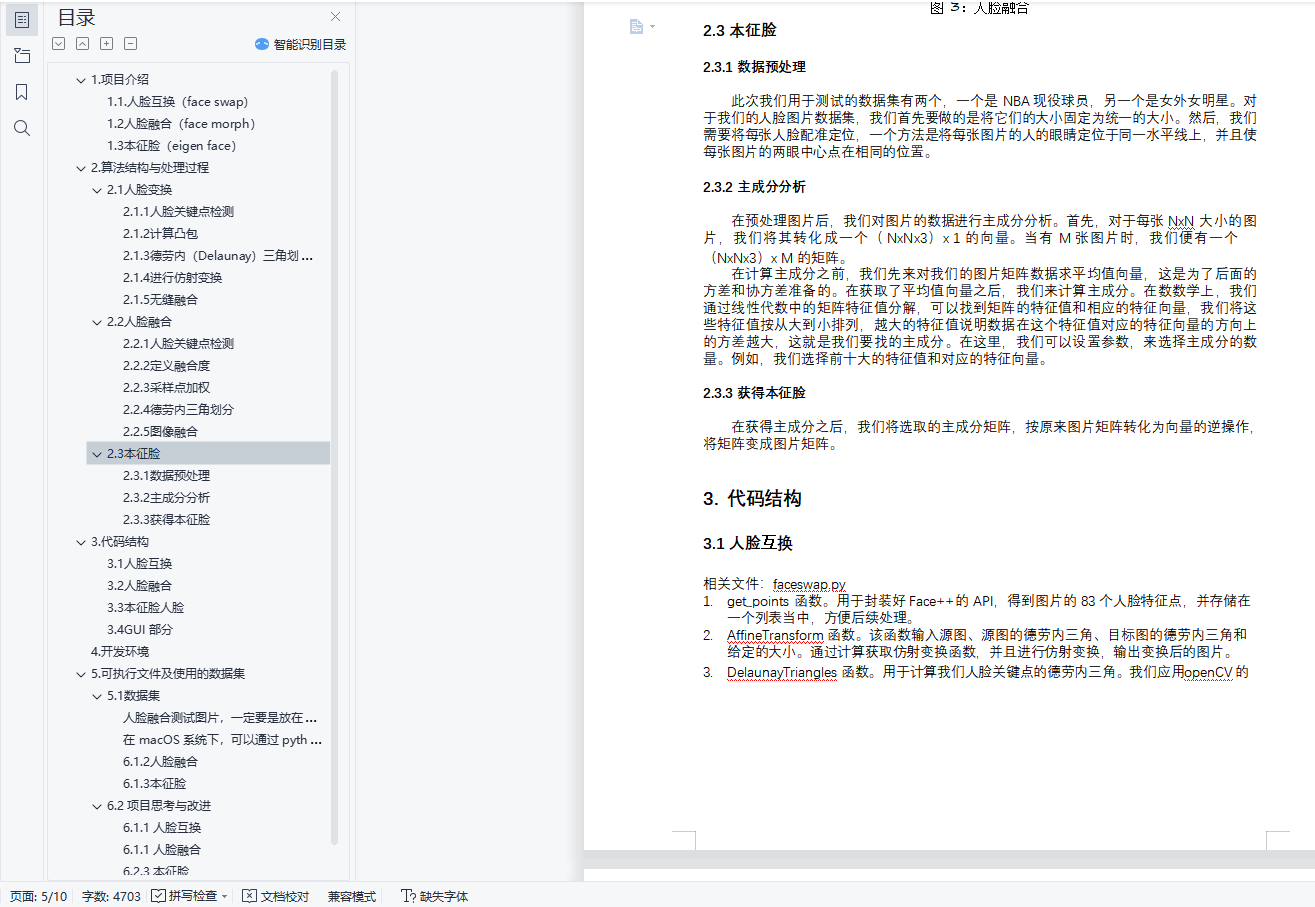Viewport: 1315px width, 907px height.
Task: Select 6.1.3本征脸 in the outline
Action: coord(154,784)
